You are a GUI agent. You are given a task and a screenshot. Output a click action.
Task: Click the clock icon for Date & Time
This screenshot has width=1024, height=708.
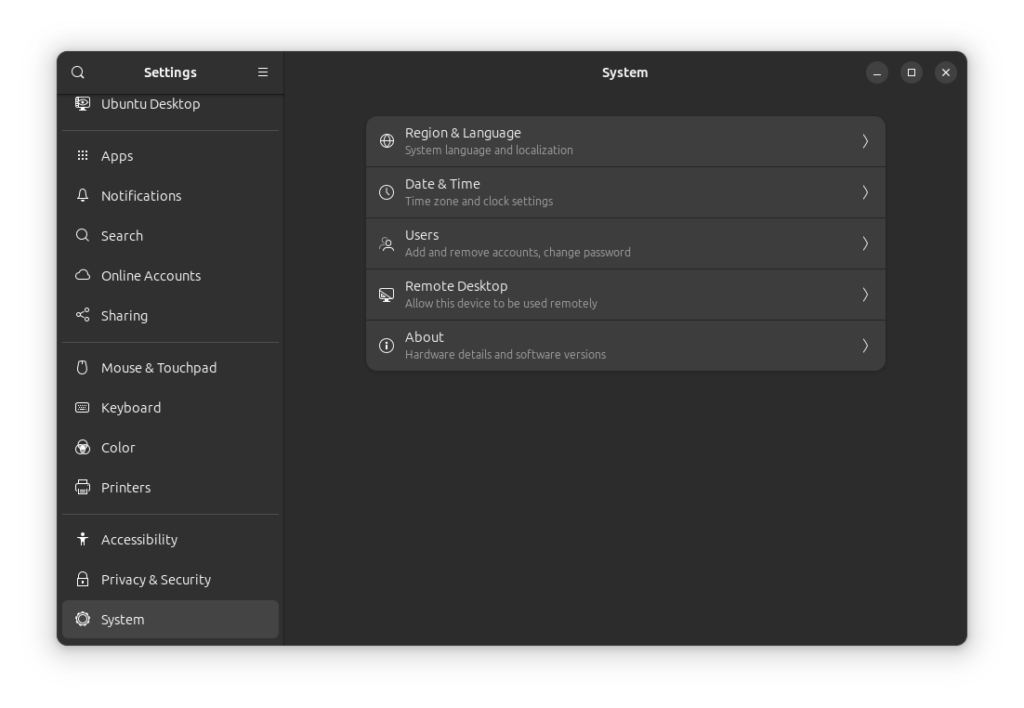tap(387, 192)
